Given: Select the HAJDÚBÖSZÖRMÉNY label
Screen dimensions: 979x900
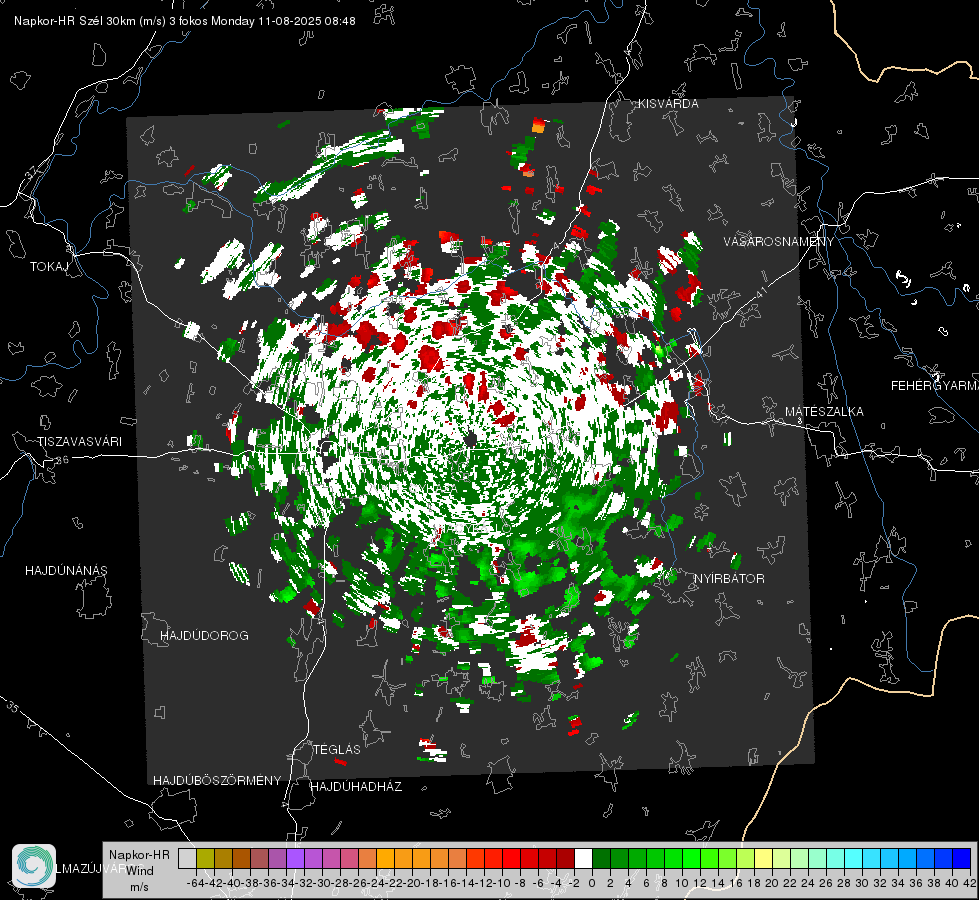Looking at the screenshot, I should (217, 781).
